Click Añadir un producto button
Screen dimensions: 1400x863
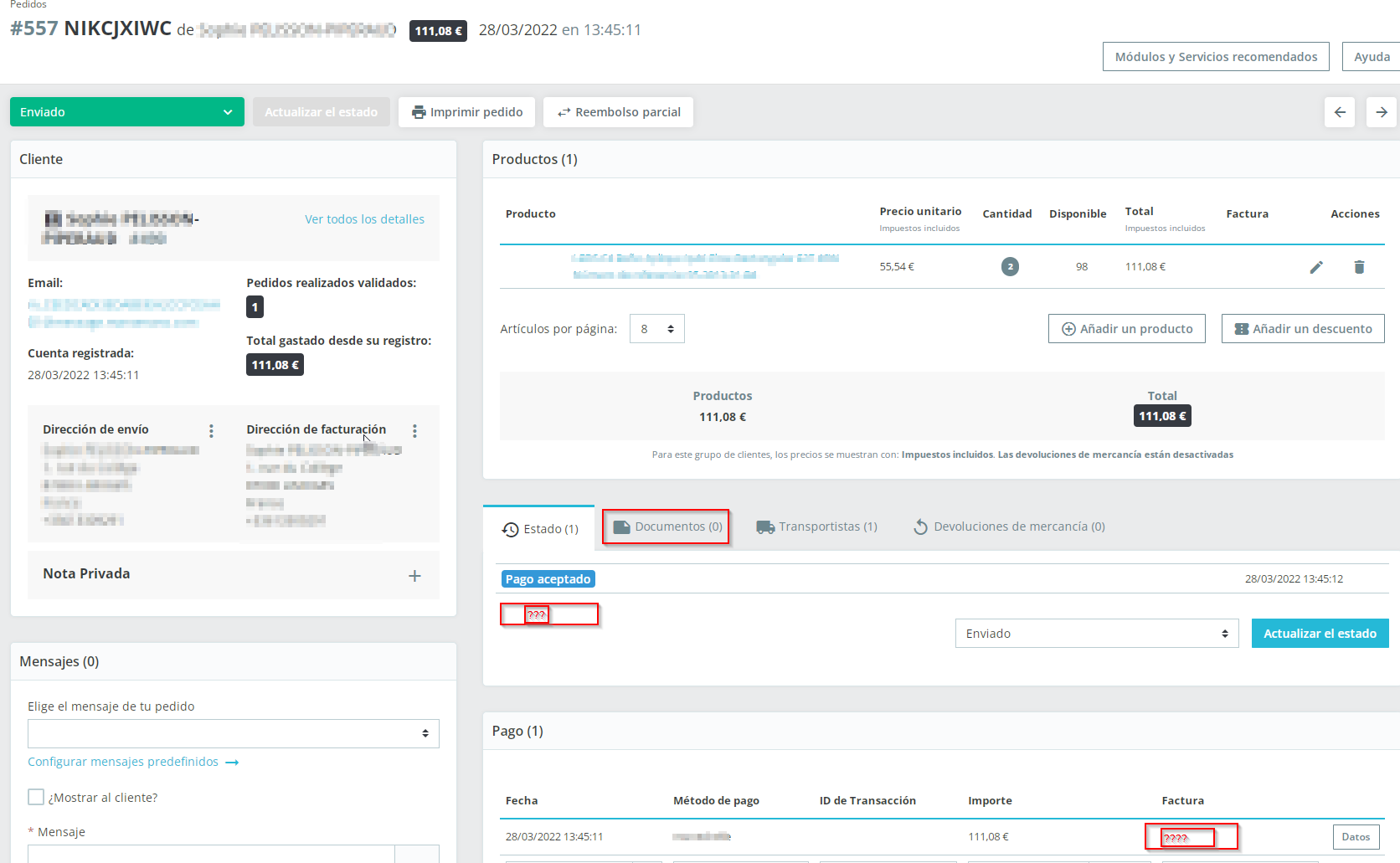(1127, 329)
